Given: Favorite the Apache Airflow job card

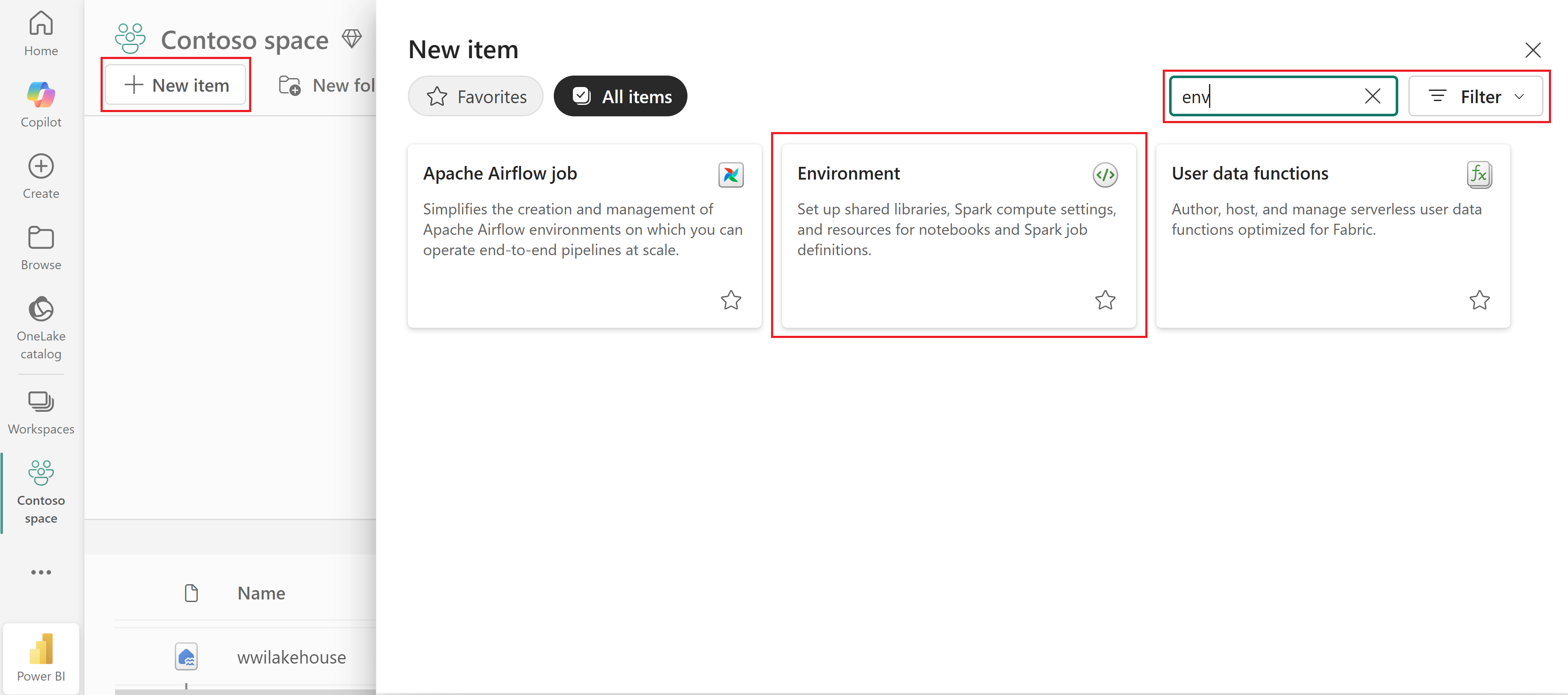Looking at the screenshot, I should point(730,300).
